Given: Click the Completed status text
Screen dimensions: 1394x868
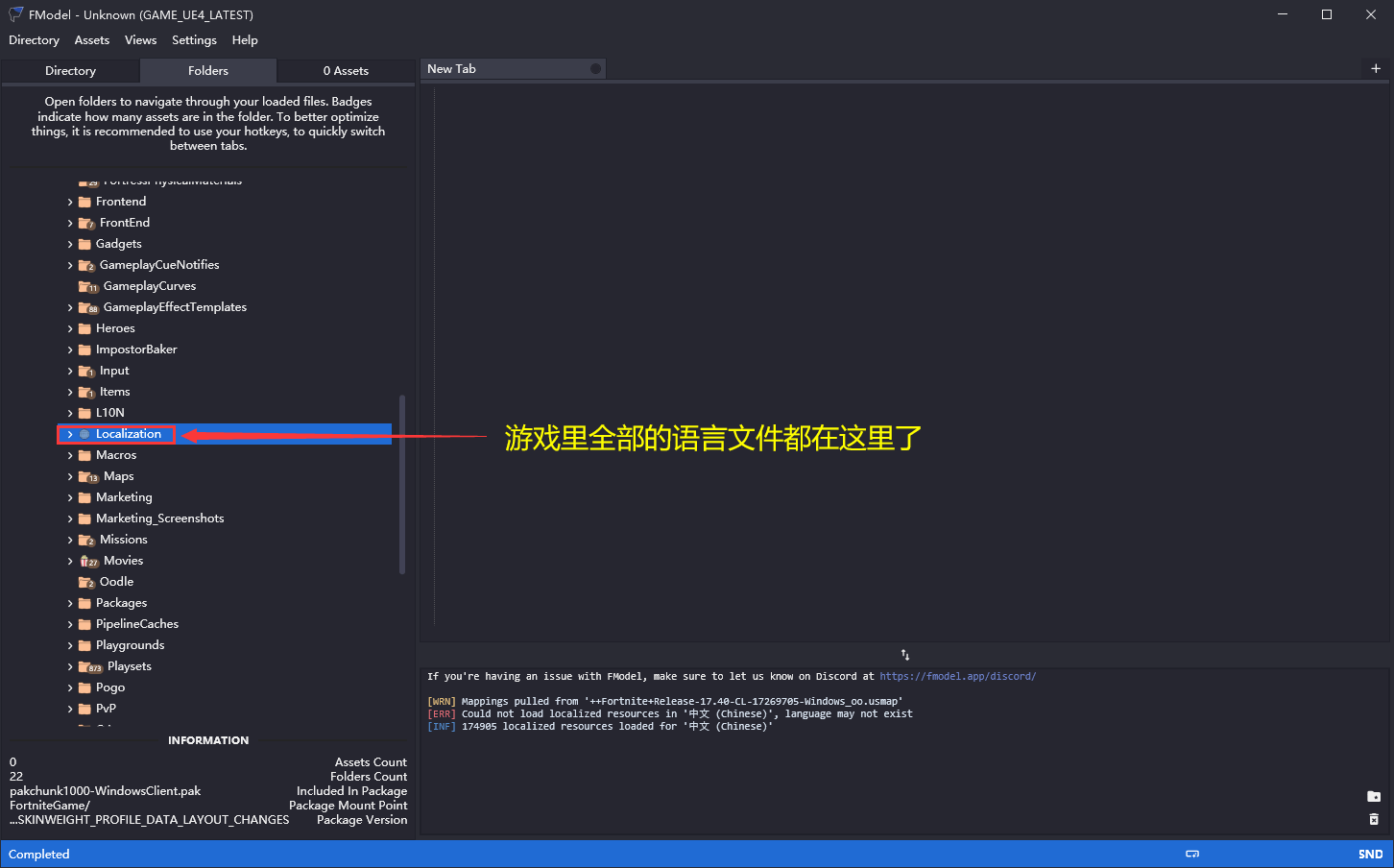Looking at the screenshot, I should [x=39, y=854].
